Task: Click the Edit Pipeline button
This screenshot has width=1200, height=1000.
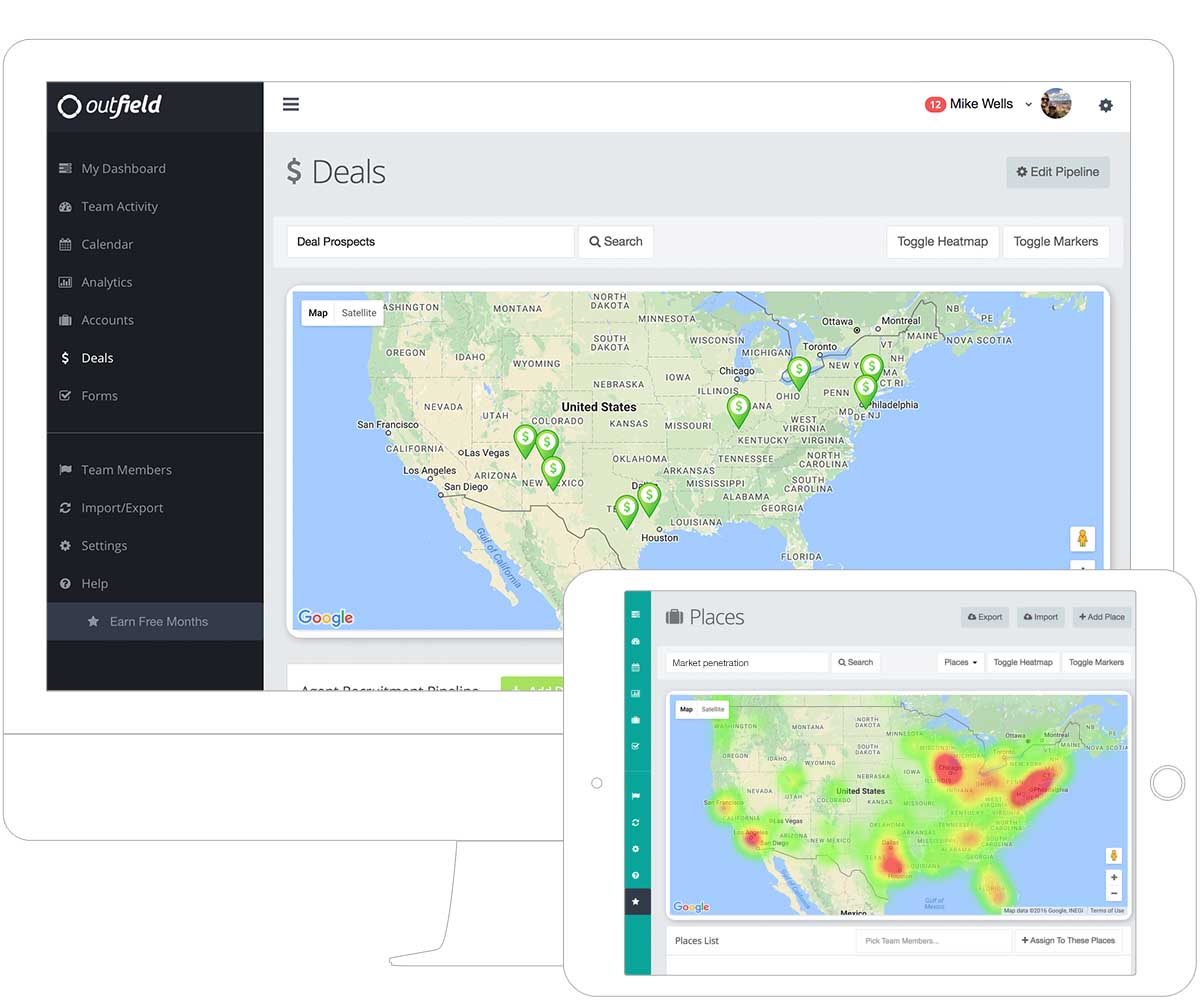Action: (x=1058, y=172)
